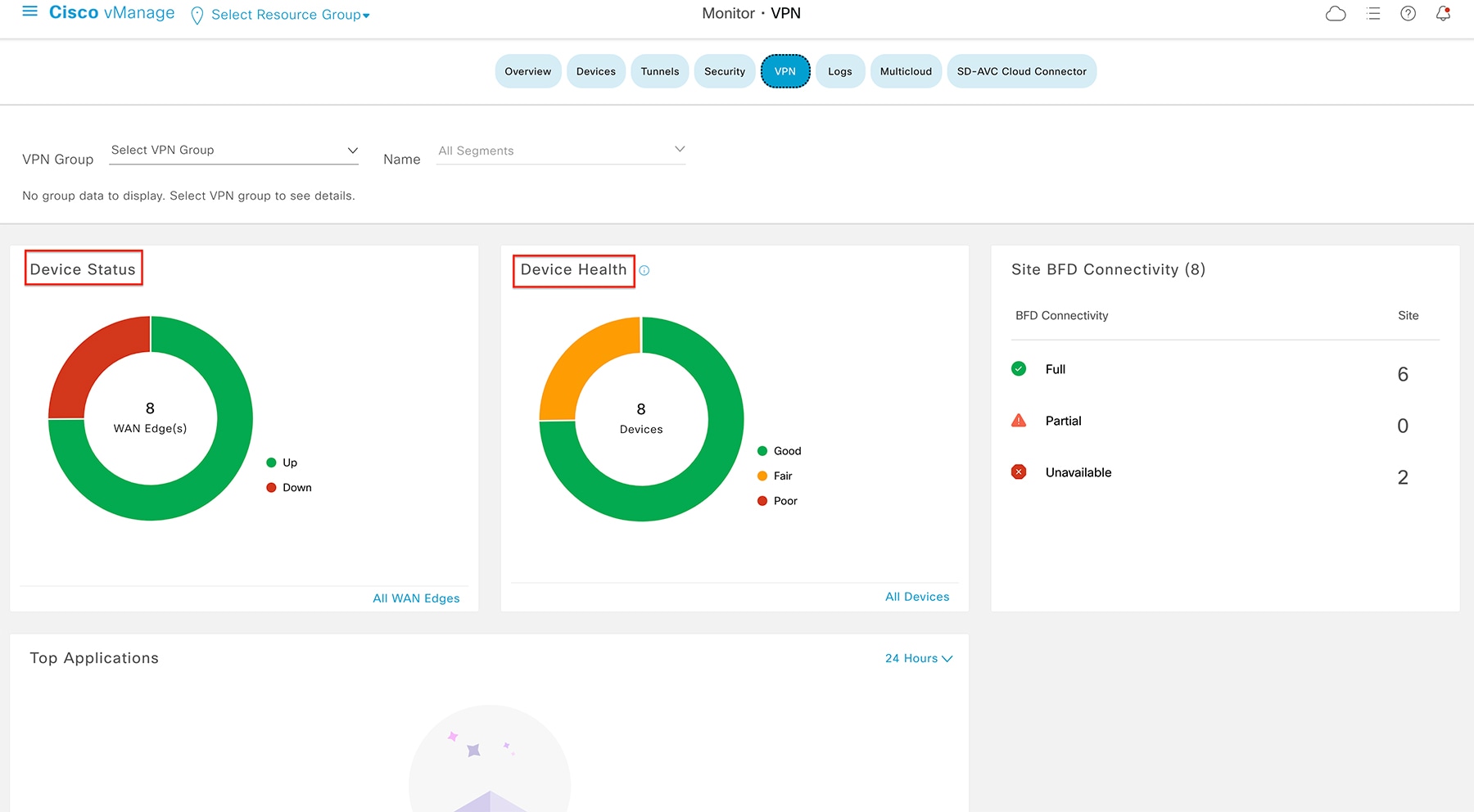
Task: Open Select Resource Group dropdown
Action: (x=291, y=15)
